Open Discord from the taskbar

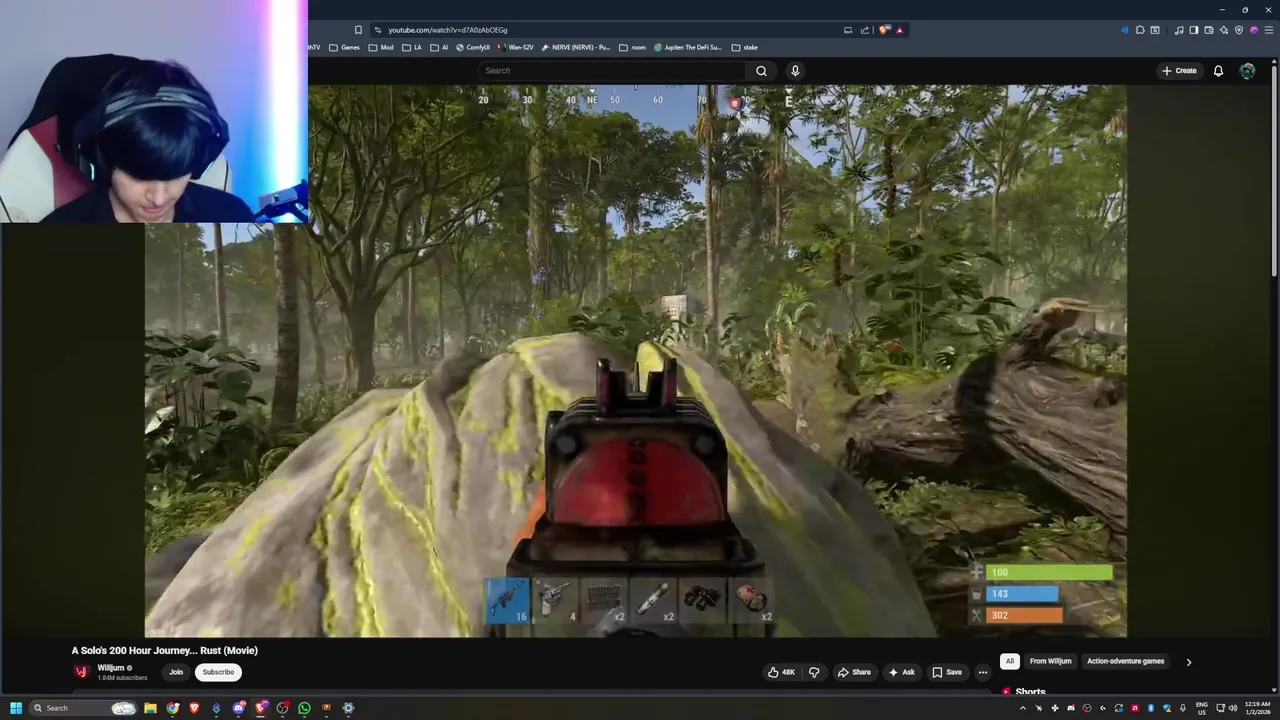coord(238,708)
